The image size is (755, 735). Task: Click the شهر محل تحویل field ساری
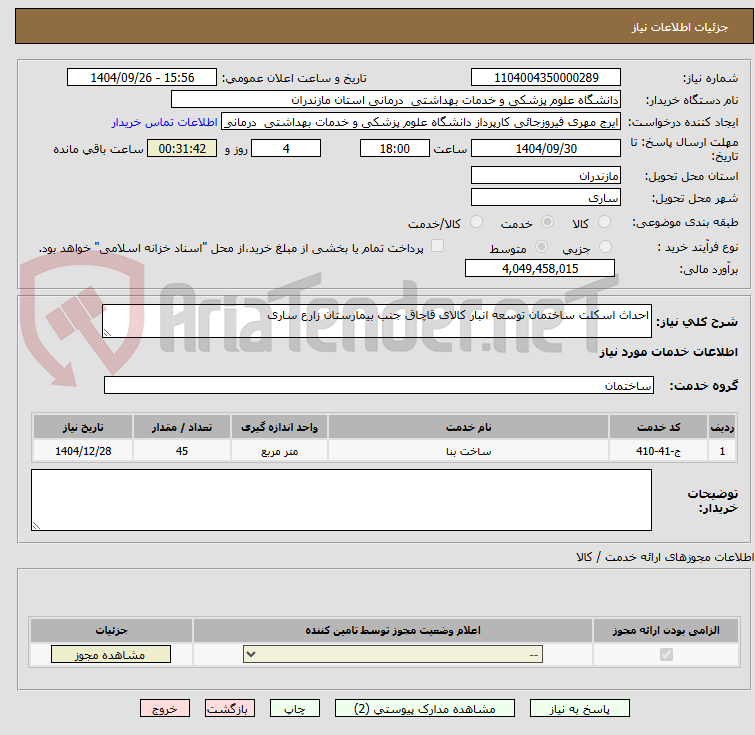(546, 197)
